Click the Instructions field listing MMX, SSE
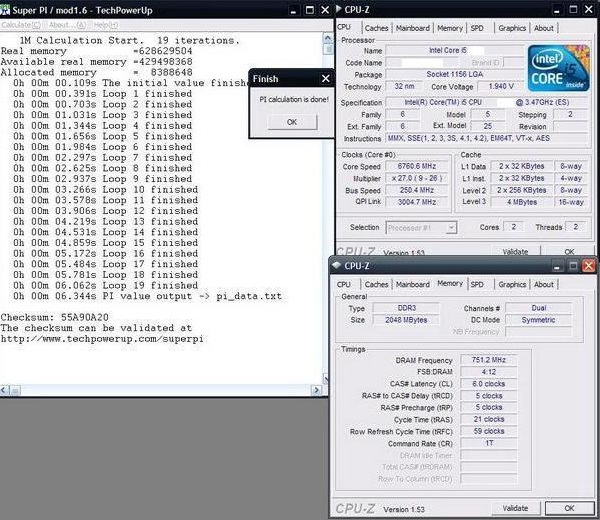The width and height of the screenshot is (600, 520). point(487,138)
